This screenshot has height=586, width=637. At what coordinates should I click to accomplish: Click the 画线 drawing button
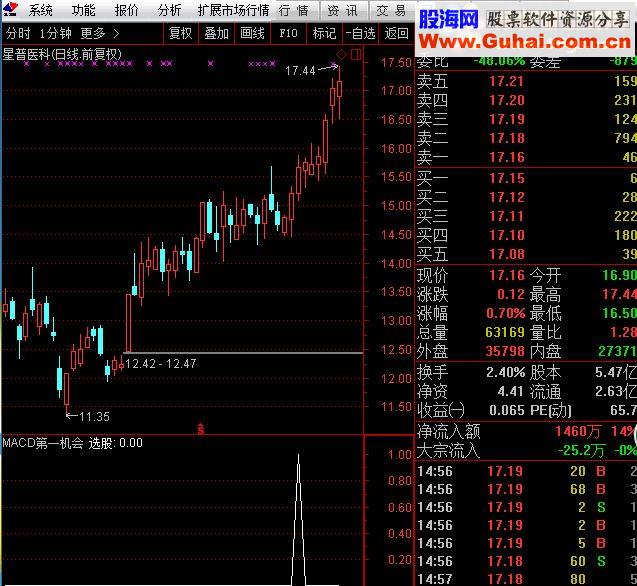pos(252,33)
